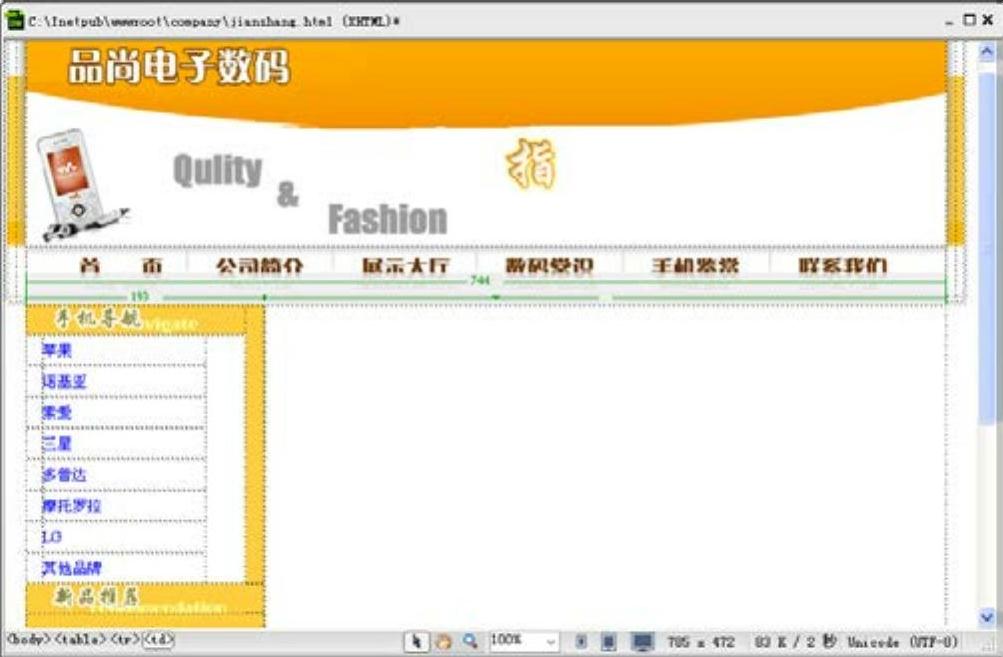
Task: Click the tablet-size window icon in status bar
Action: pos(608,642)
